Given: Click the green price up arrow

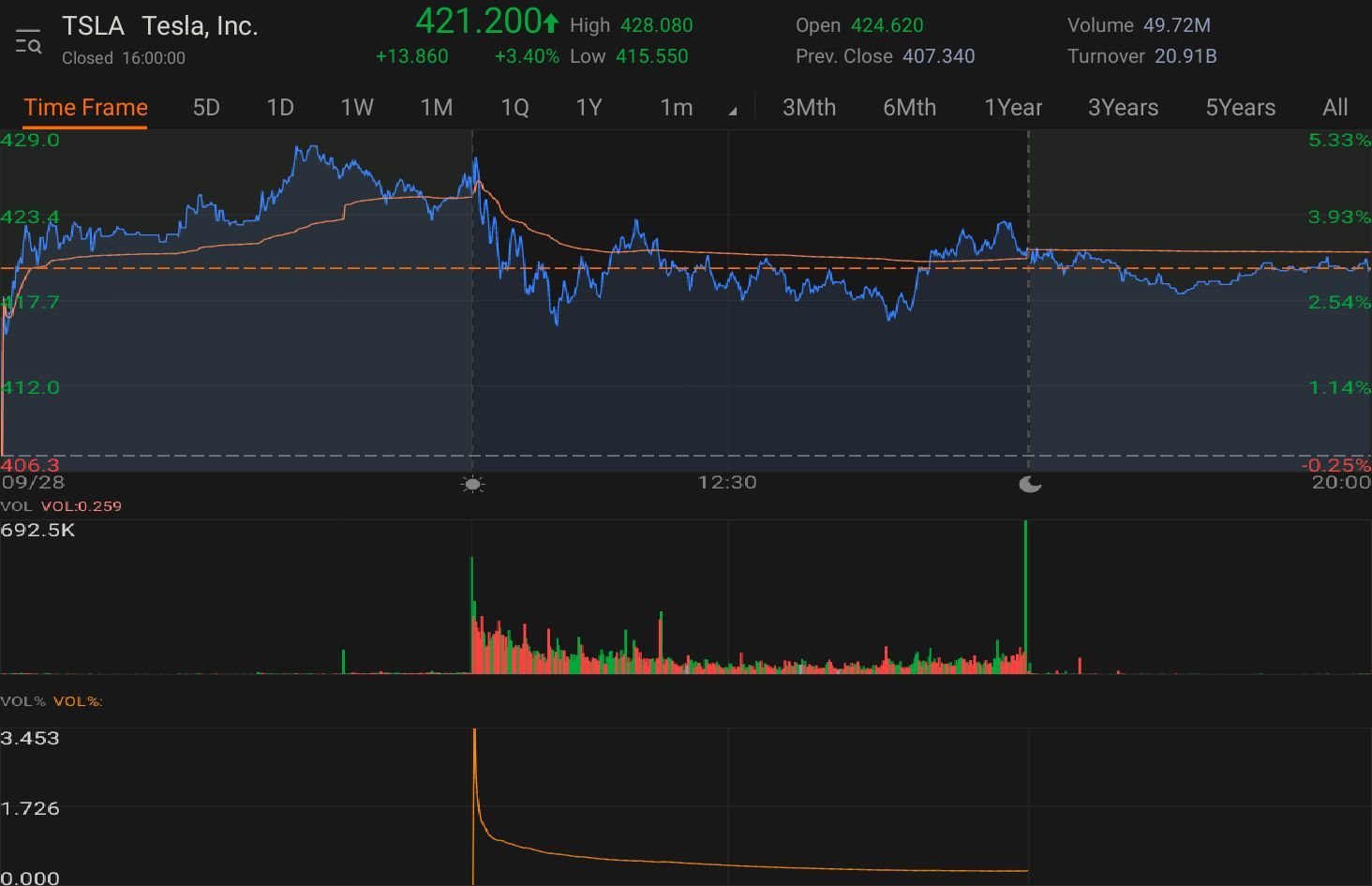Looking at the screenshot, I should click(x=551, y=22).
